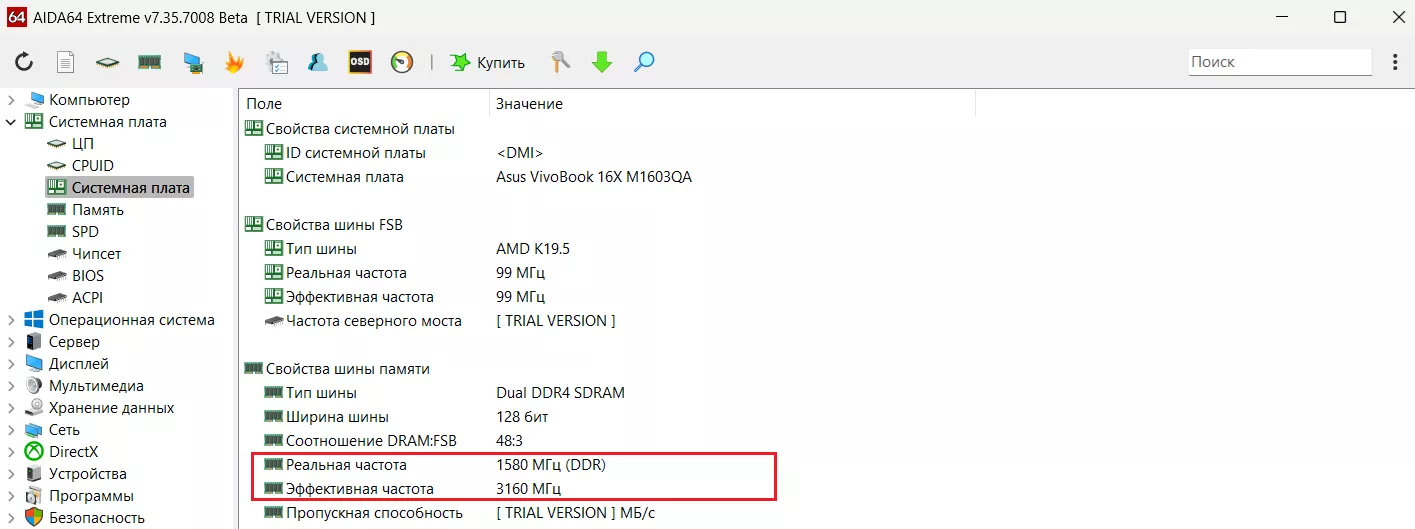Open the Report page icon

tap(65, 62)
